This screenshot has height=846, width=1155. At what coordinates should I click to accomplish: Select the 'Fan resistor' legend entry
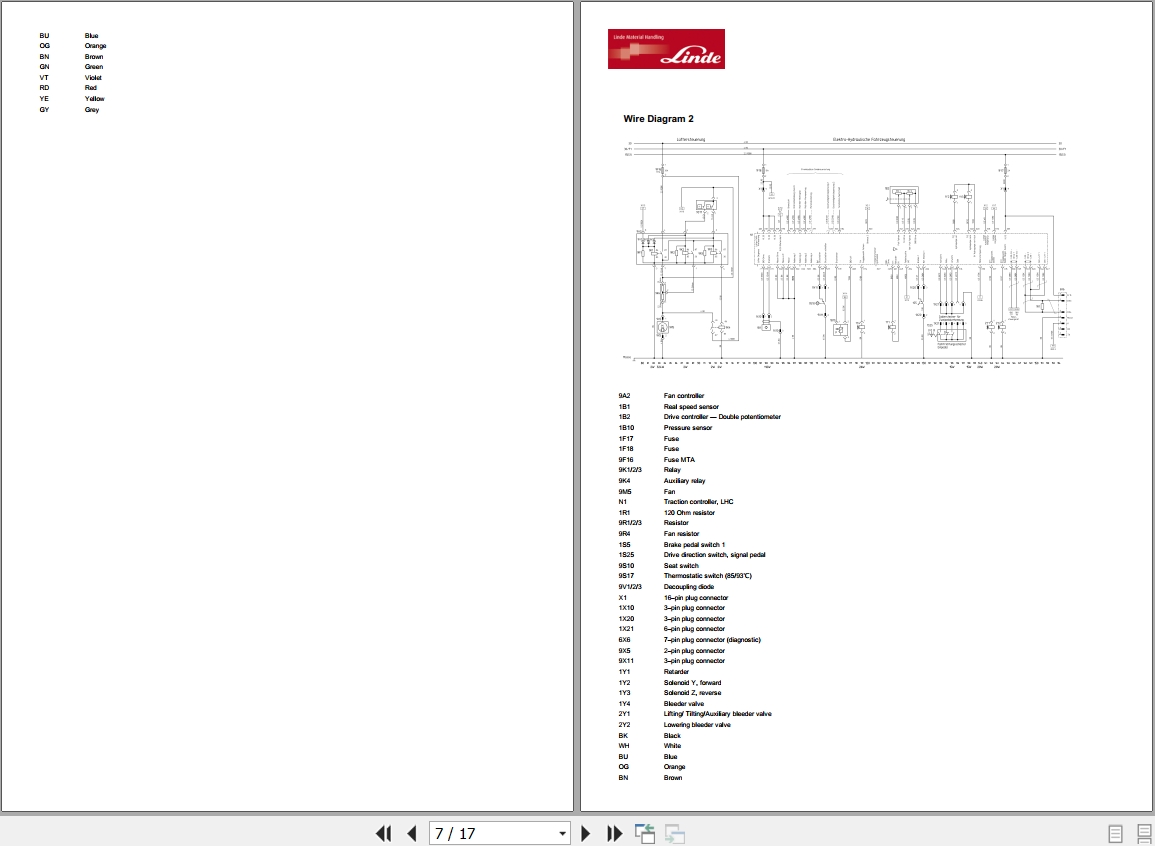pos(681,534)
